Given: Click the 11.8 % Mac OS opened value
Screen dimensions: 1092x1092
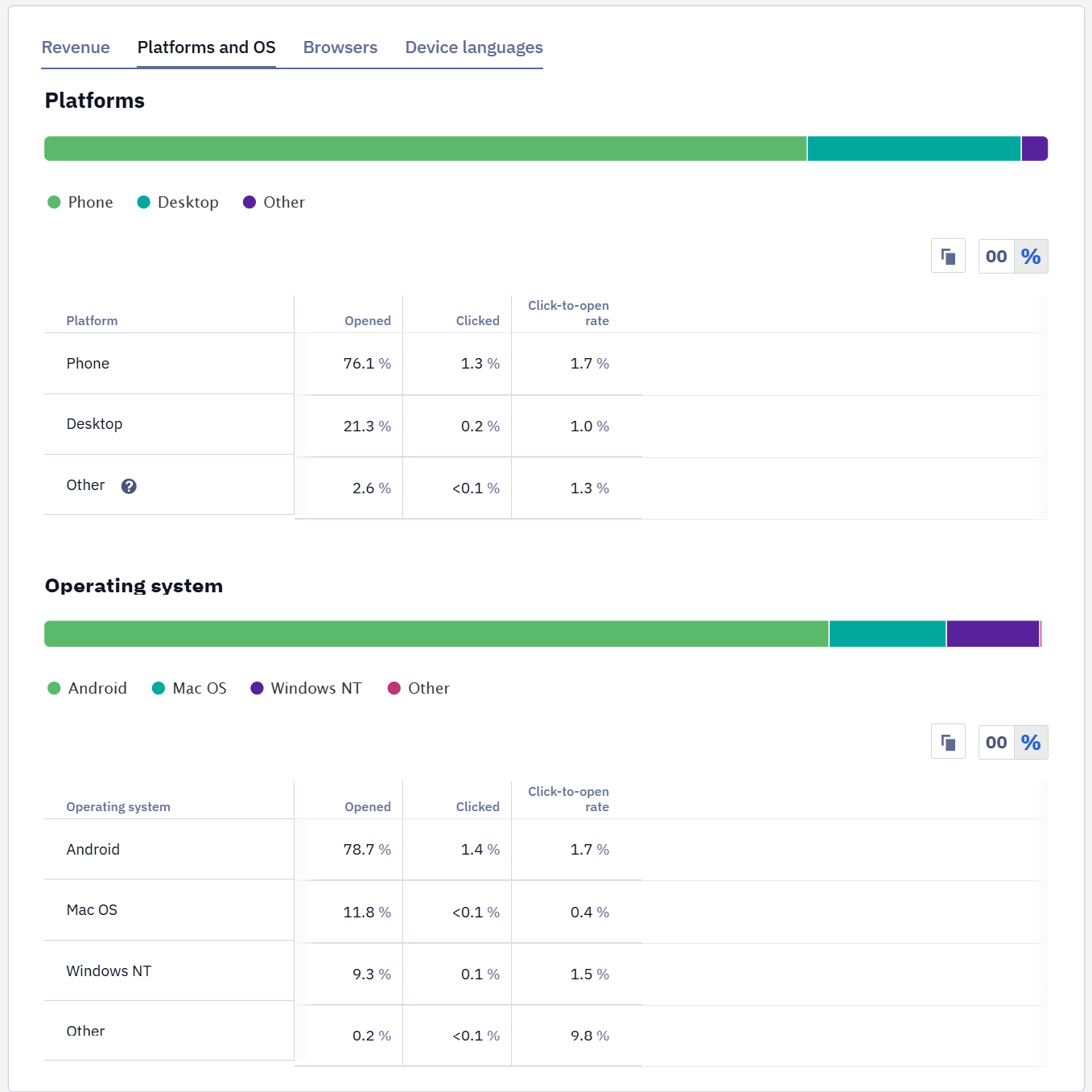Looking at the screenshot, I should [x=367, y=913].
